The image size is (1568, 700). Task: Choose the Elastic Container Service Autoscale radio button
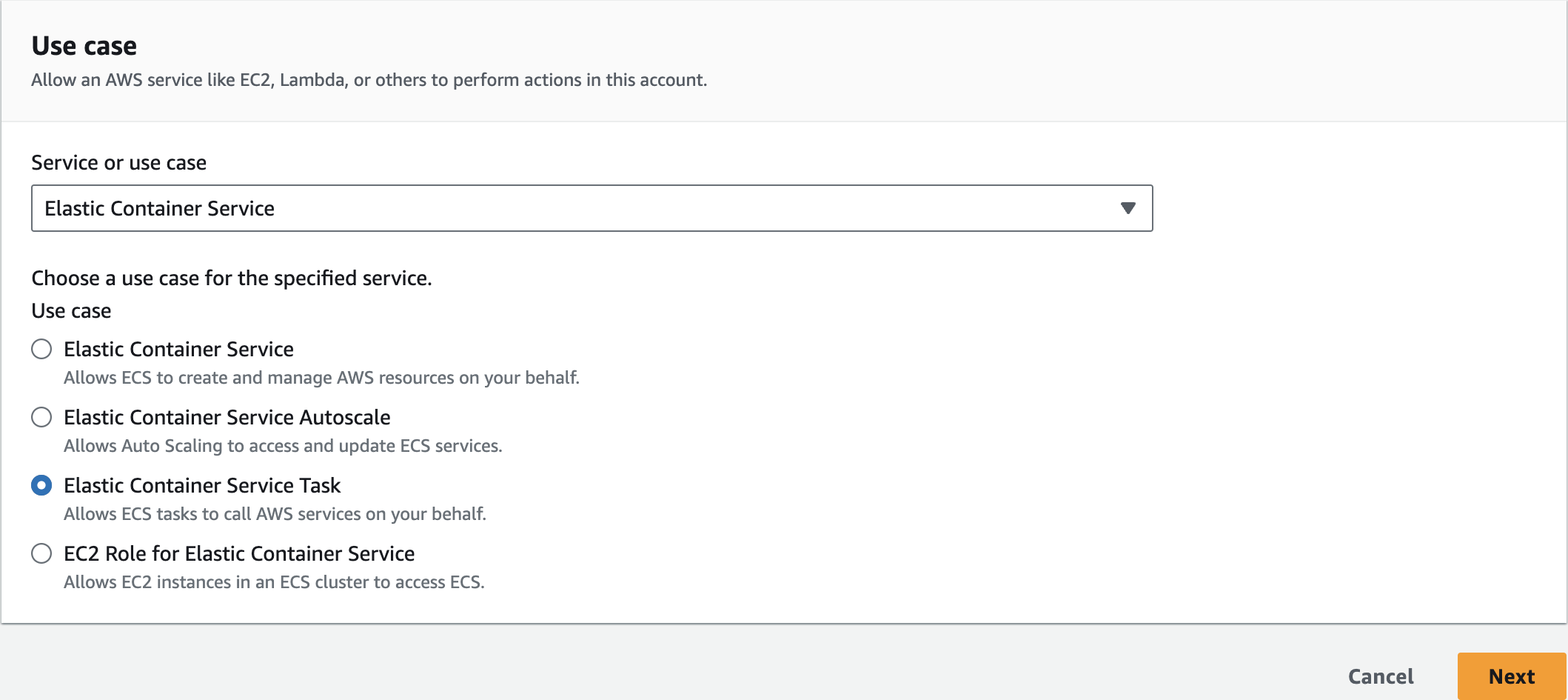[41, 417]
